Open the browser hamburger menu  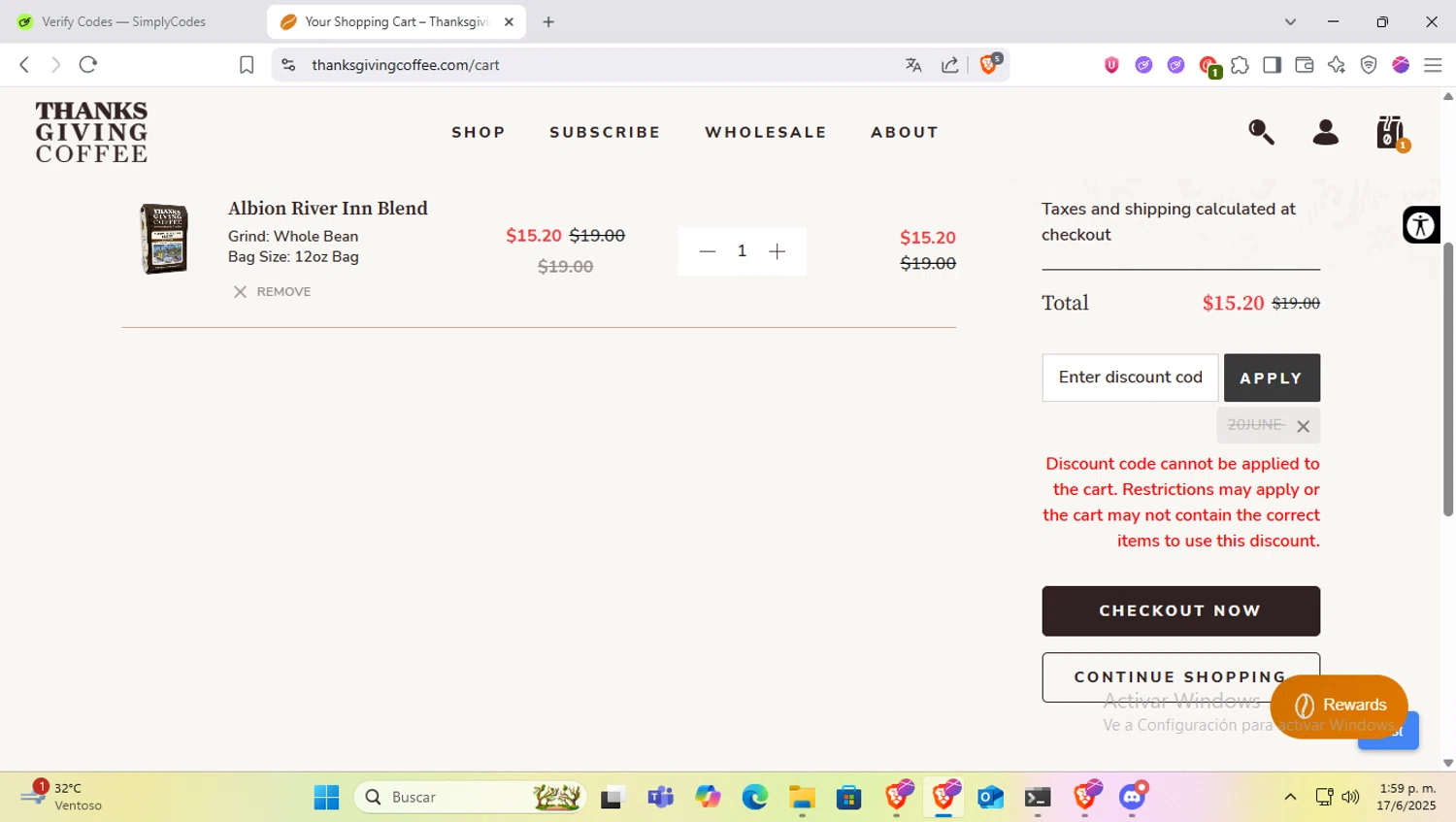[1433, 65]
